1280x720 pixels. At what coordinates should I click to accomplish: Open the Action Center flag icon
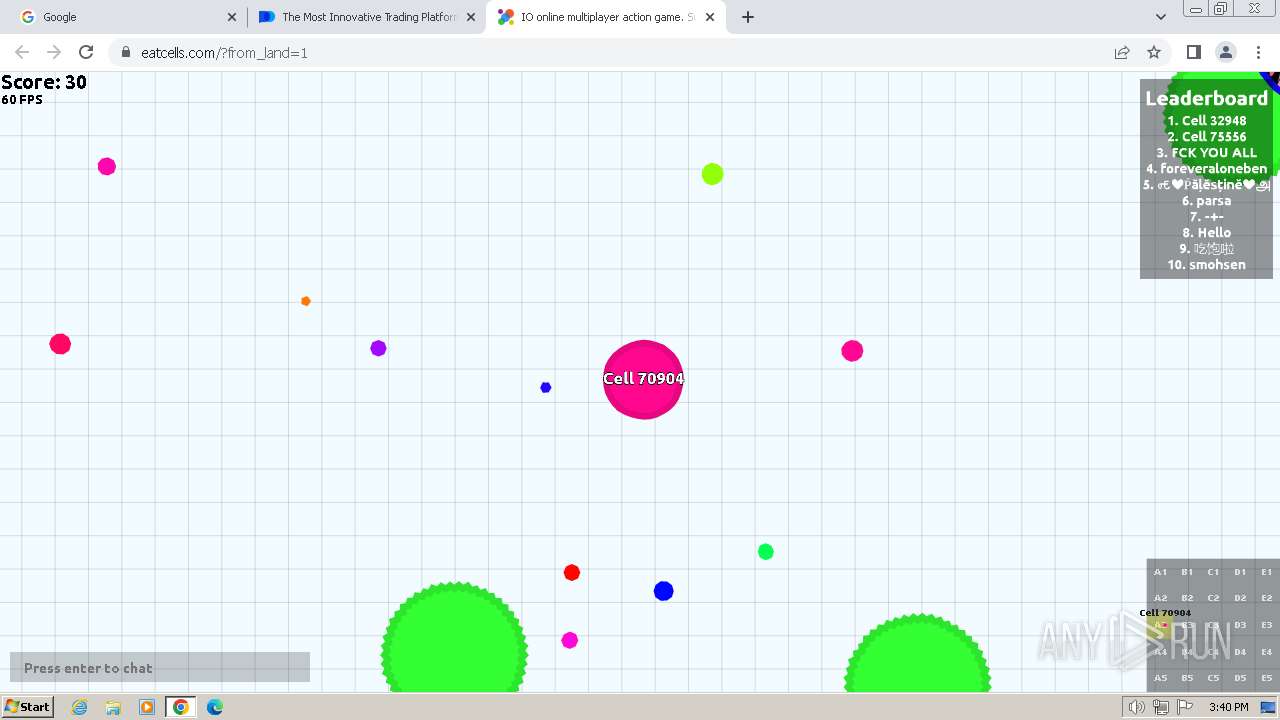(x=1185, y=707)
